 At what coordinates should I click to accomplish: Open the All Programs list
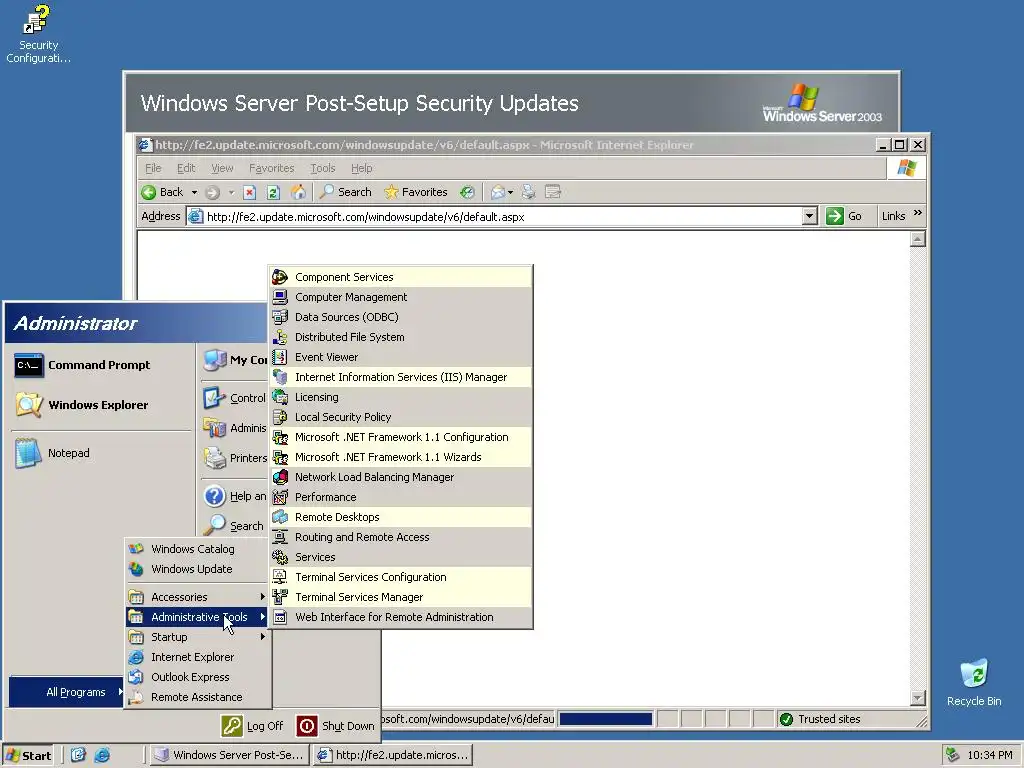pyautogui.click(x=66, y=692)
